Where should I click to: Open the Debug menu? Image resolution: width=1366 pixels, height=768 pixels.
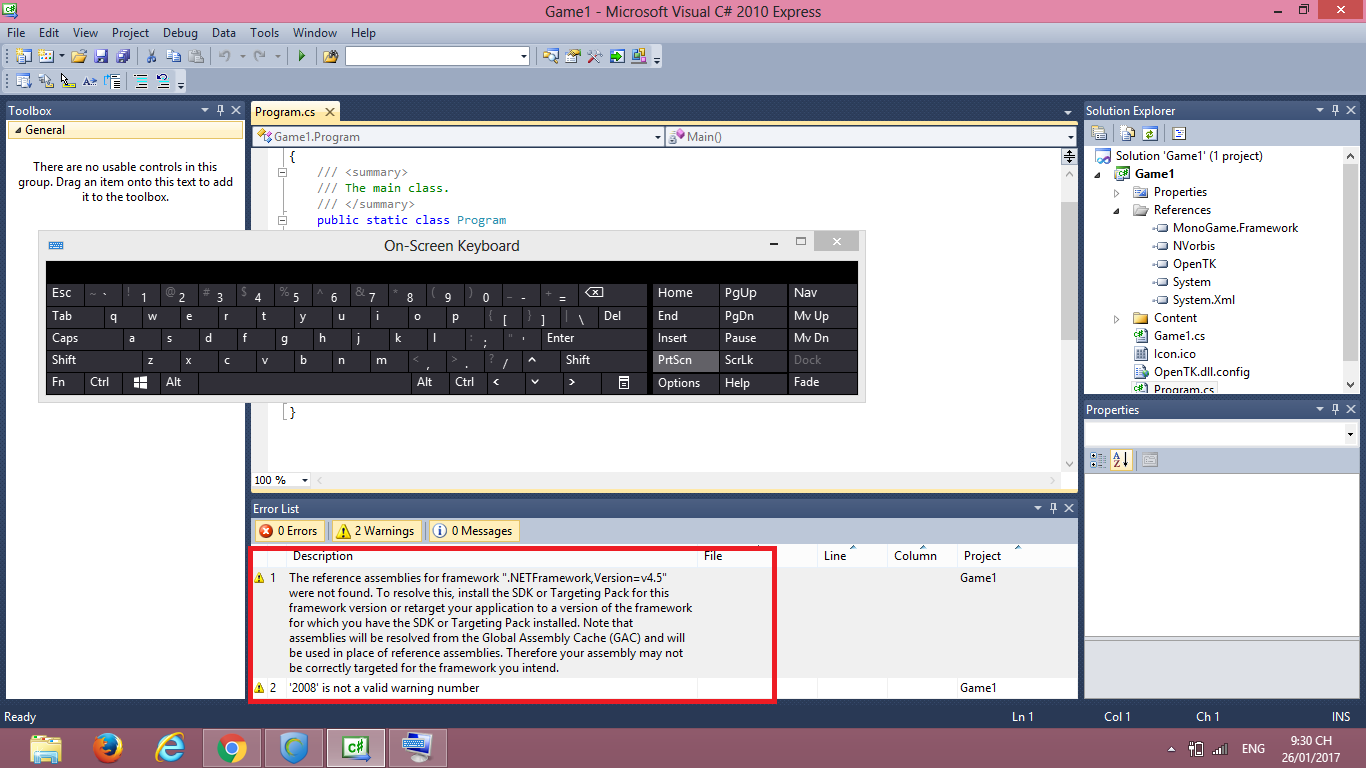pyautogui.click(x=180, y=33)
